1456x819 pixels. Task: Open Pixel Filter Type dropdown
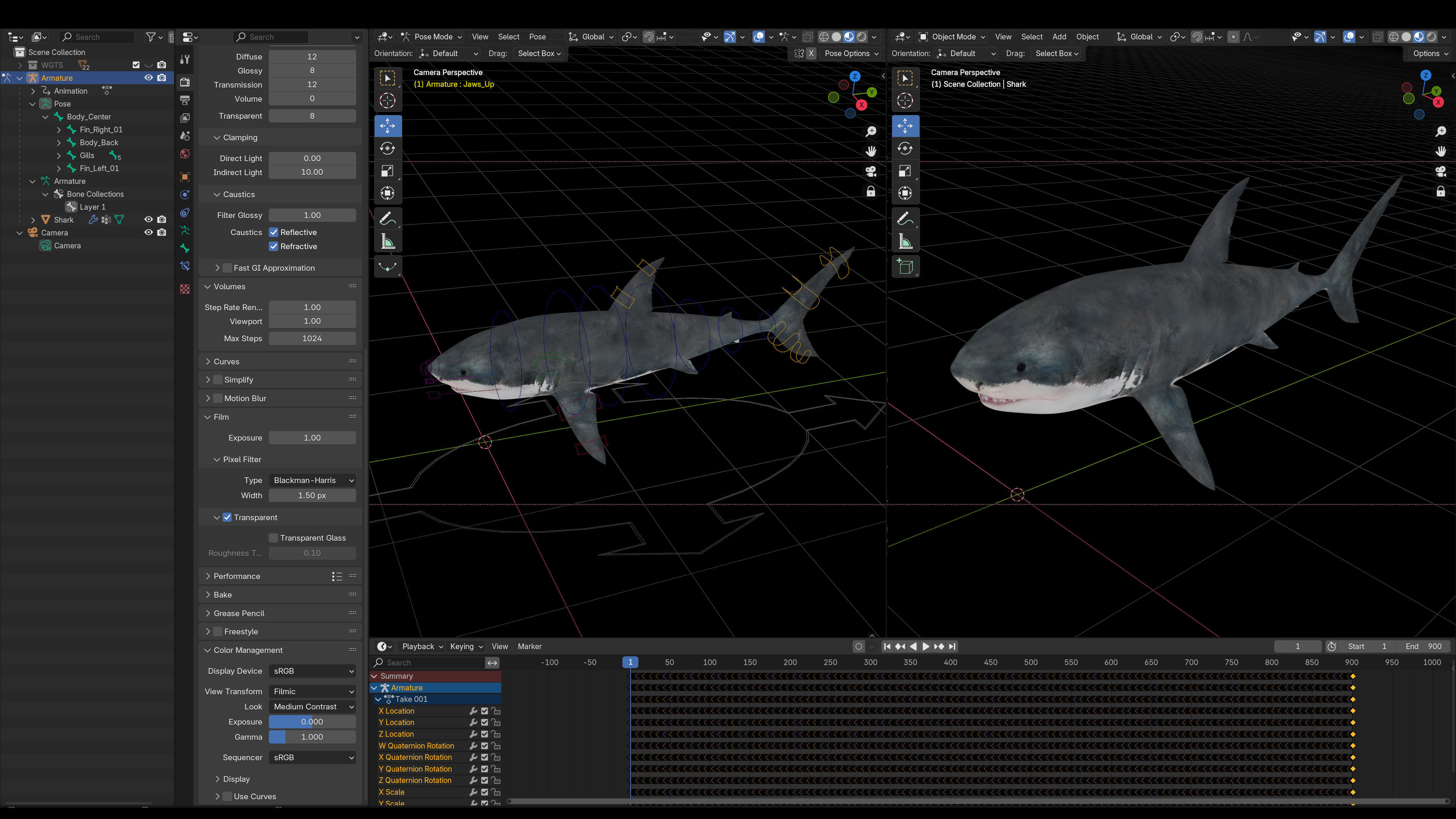312,480
